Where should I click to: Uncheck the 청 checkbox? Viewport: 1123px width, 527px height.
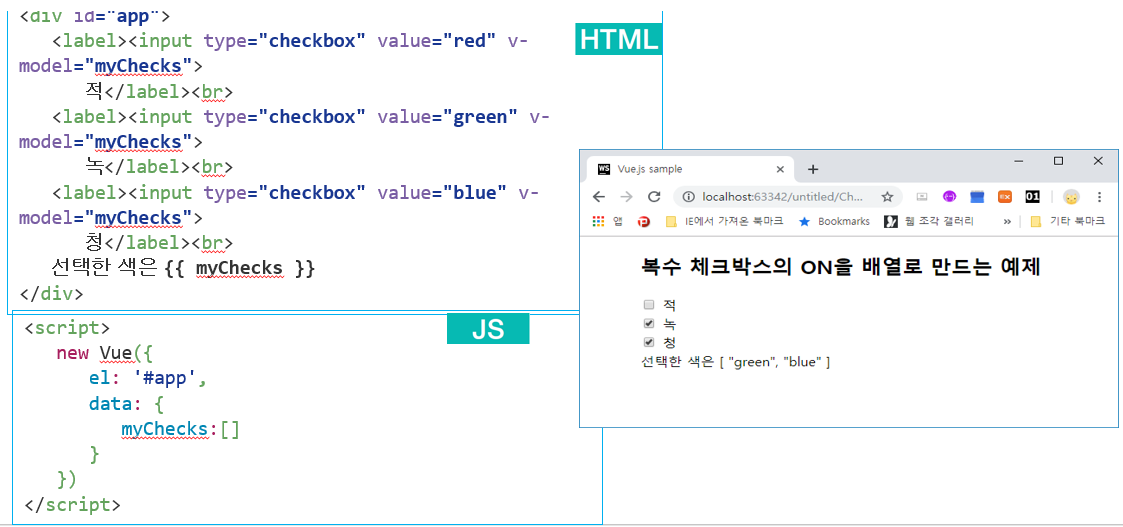(x=649, y=342)
